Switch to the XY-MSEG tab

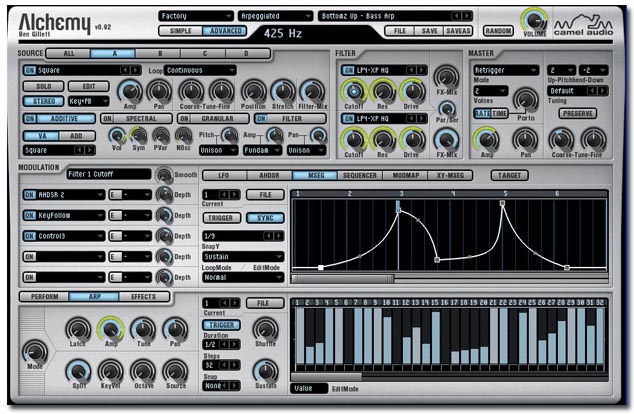(x=450, y=175)
